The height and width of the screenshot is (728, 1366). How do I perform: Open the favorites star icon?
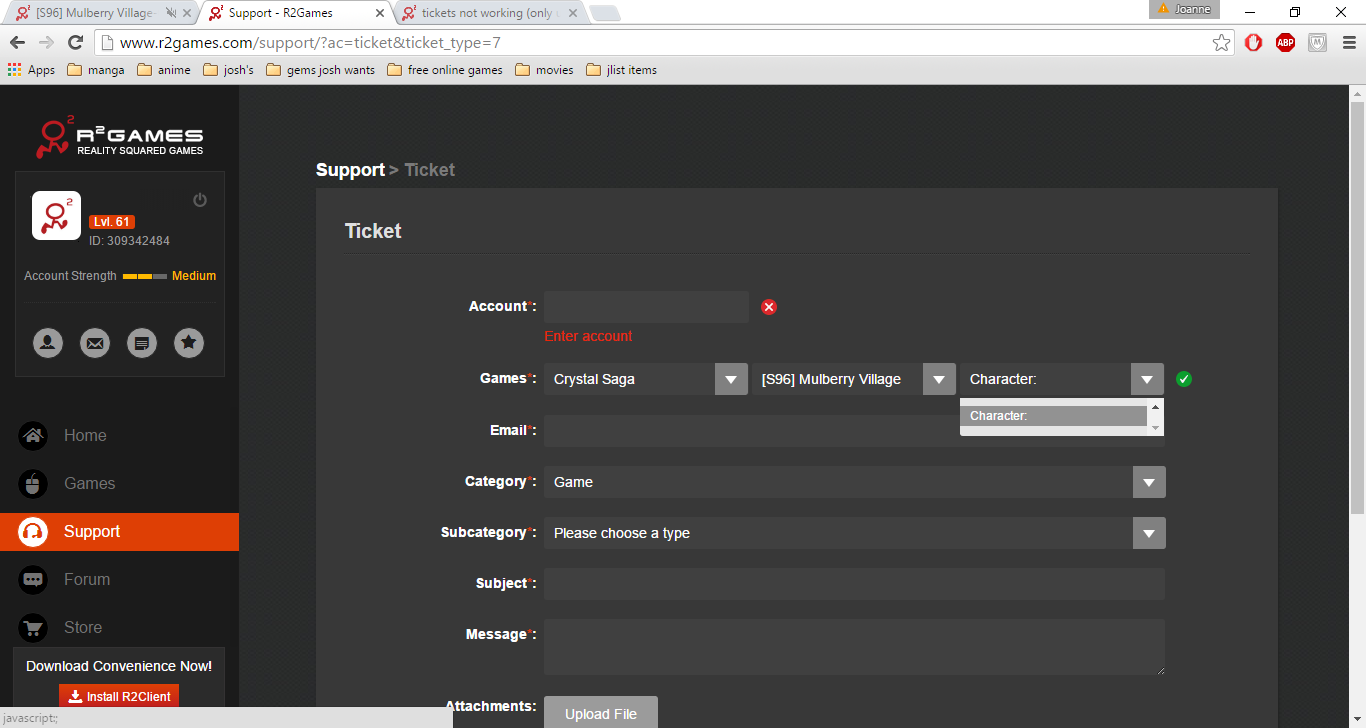tap(189, 343)
